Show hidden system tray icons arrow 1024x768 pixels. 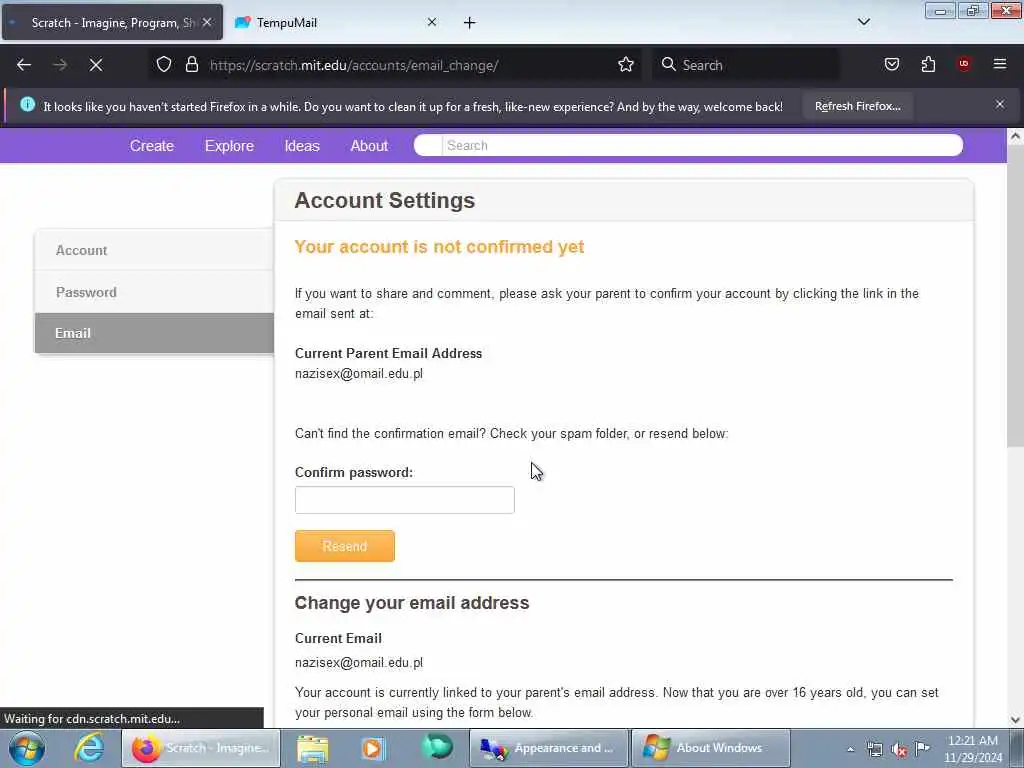pyautogui.click(x=850, y=750)
